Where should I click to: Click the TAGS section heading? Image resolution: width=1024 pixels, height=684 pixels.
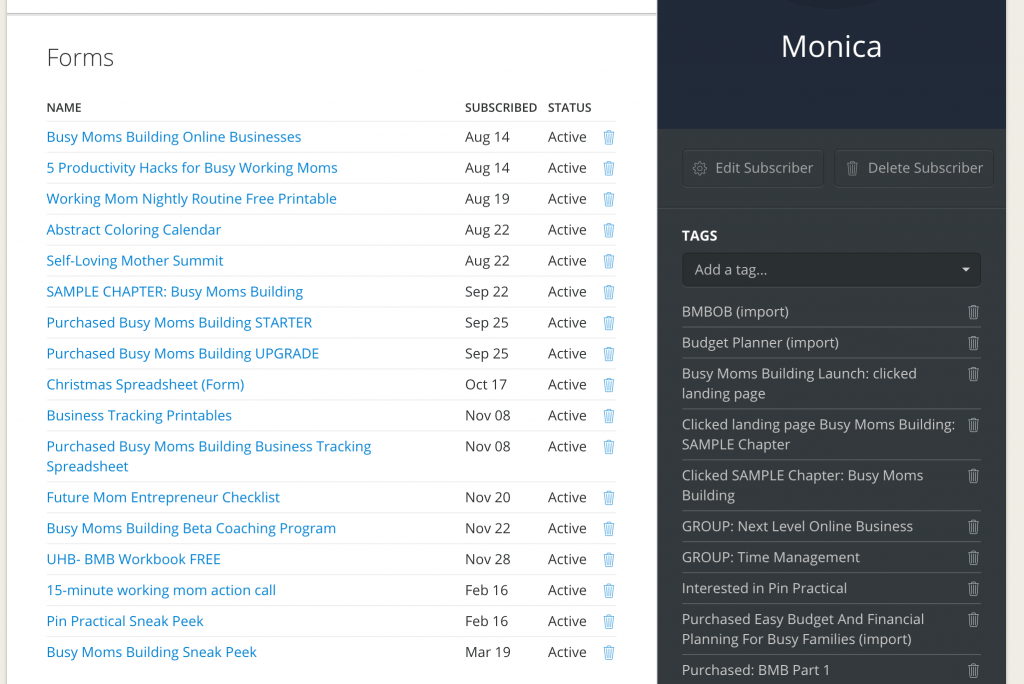click(x=699, y=236)
